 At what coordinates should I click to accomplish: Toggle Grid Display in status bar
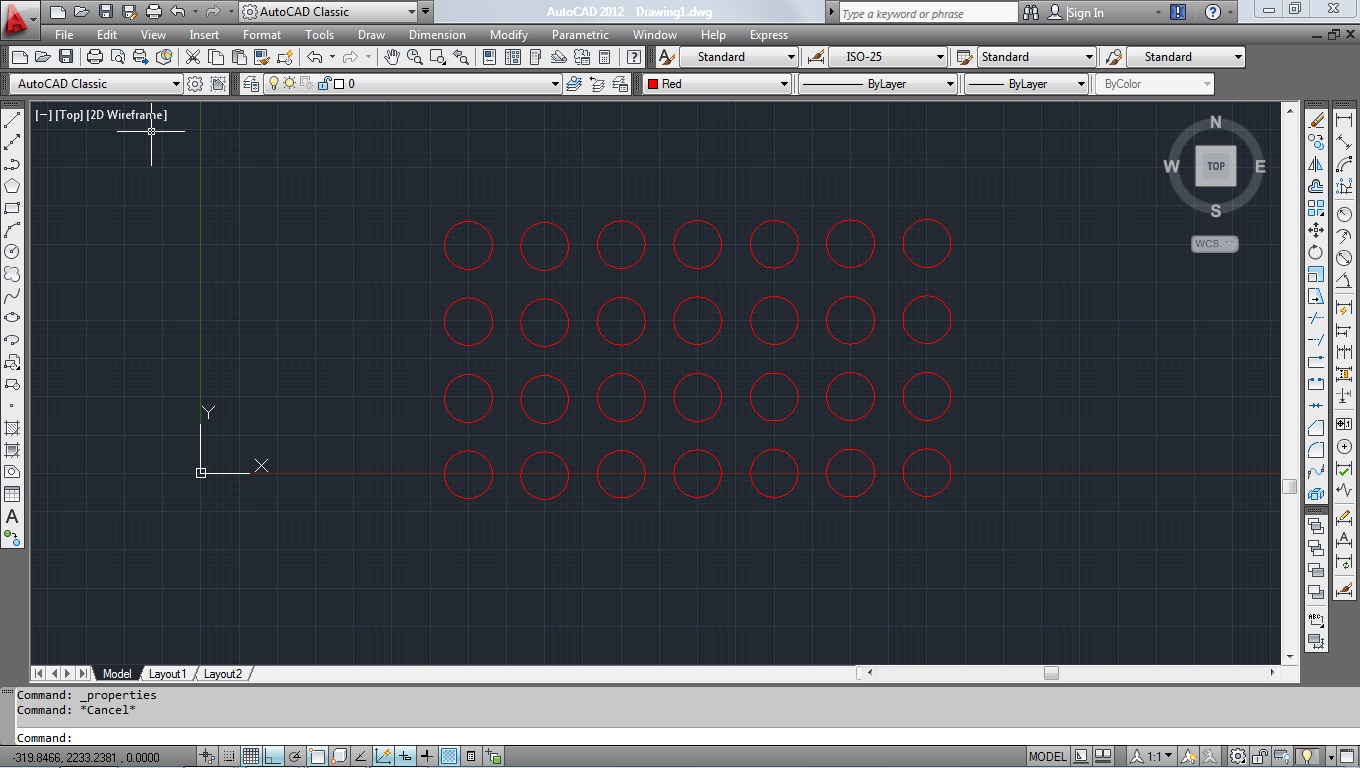click(251, 756)
